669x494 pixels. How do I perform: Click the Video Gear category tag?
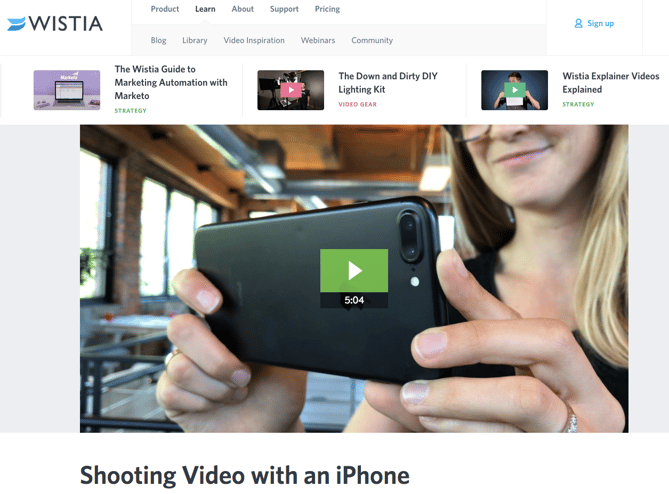358,104
